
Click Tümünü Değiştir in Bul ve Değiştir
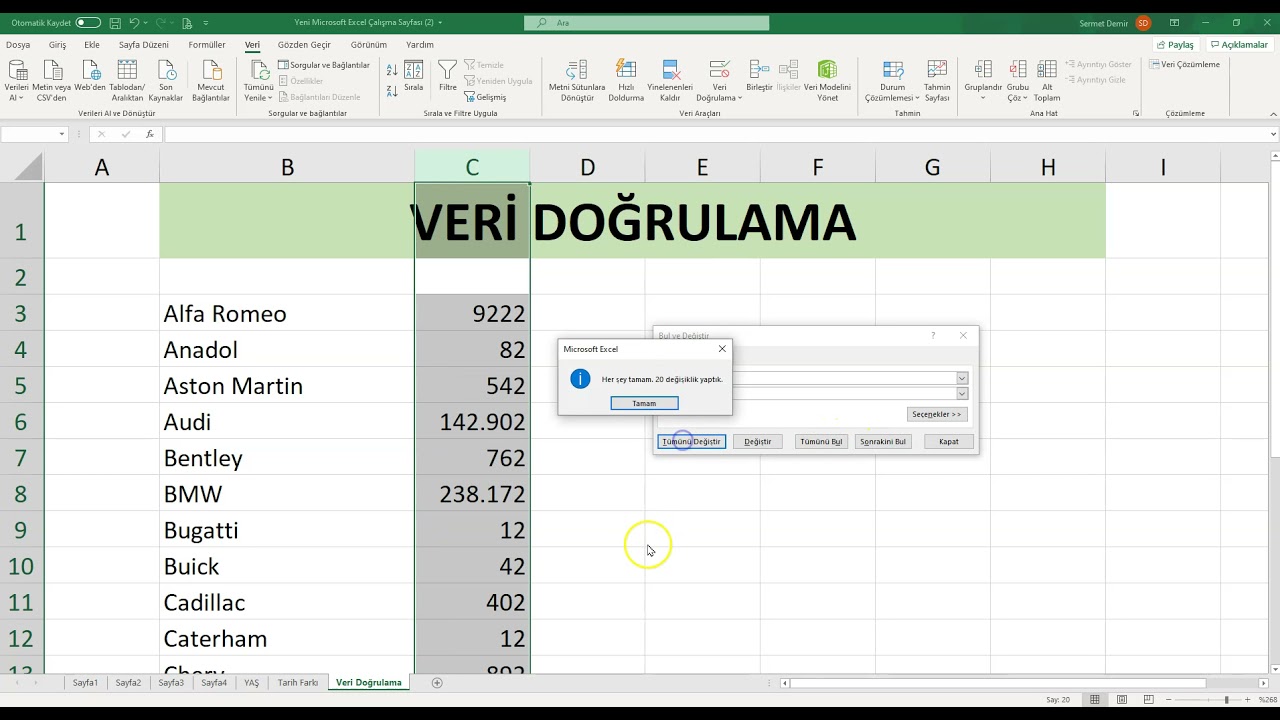click(691, 441)
